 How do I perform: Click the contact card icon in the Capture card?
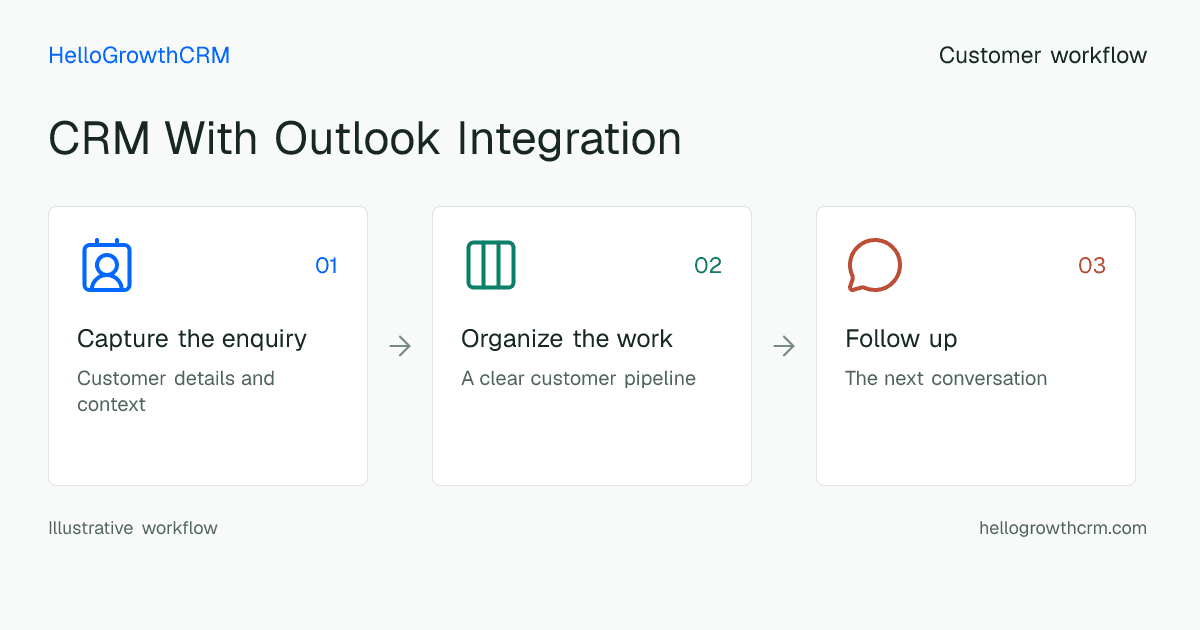107,265
